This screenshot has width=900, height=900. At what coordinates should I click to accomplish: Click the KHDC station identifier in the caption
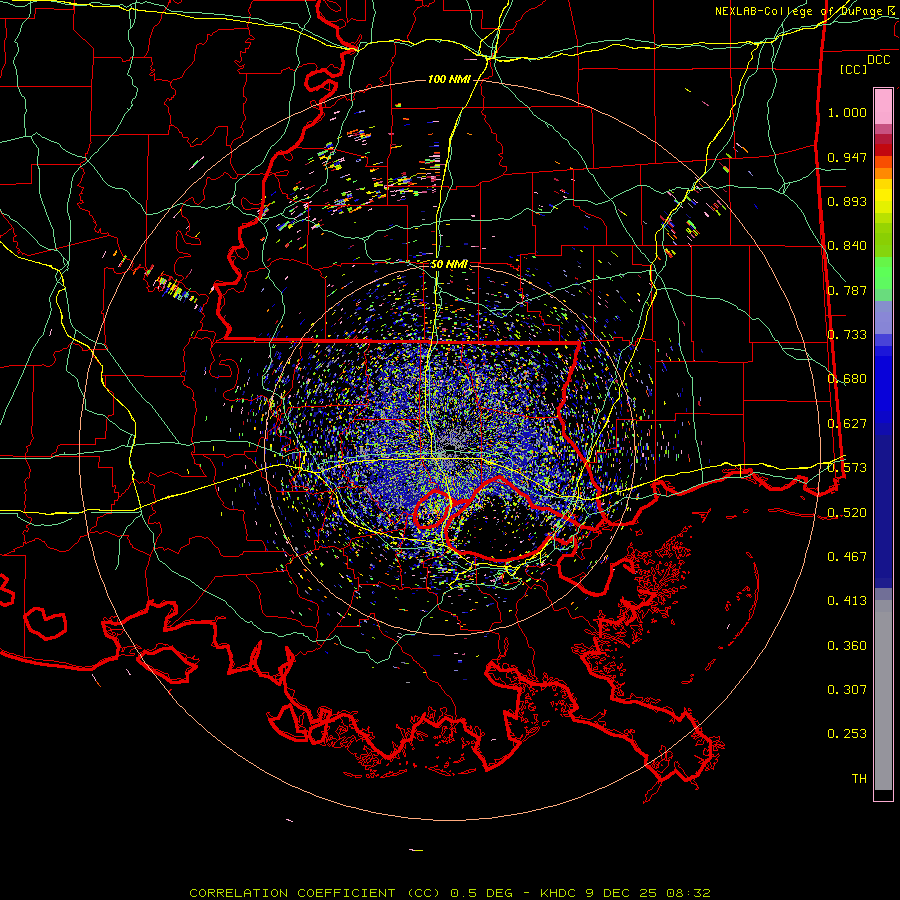coord(560,893)
